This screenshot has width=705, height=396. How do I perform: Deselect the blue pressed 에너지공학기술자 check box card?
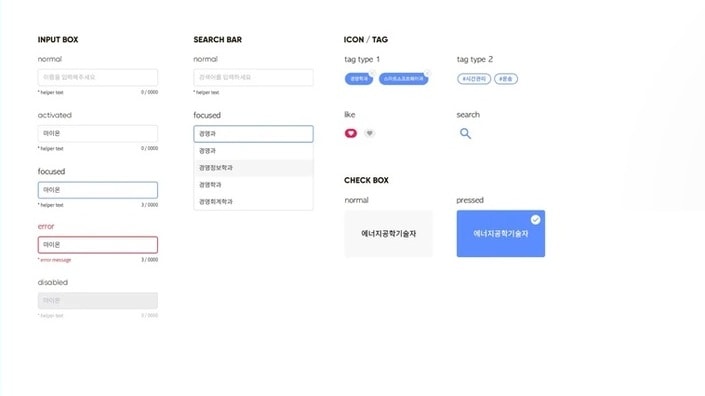(x=500, y=234)
